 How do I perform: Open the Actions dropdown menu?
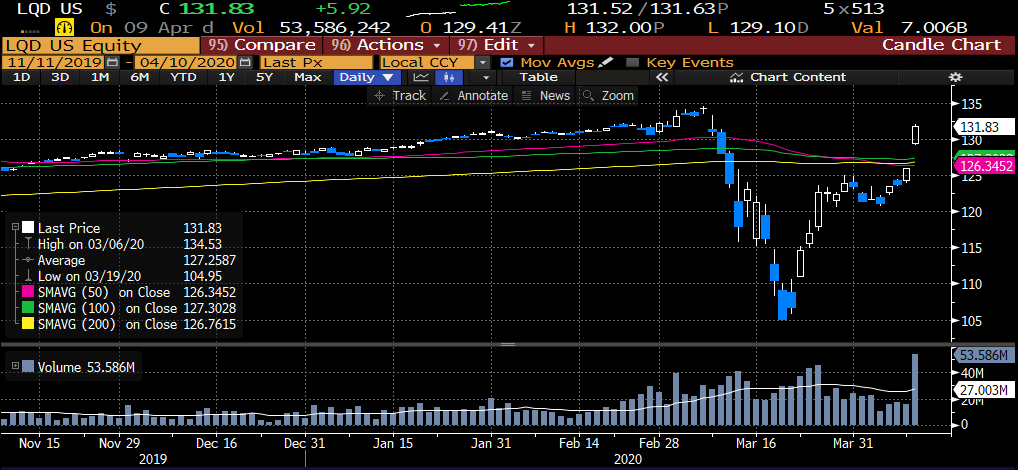coord(385,45)
